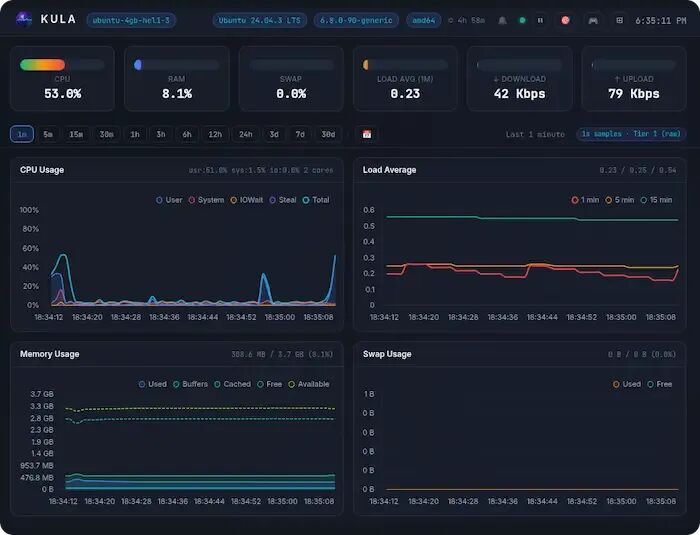This screenshot has height=535, width=700.
Task: Open the alerts bell icon
Action: point(502,21)
